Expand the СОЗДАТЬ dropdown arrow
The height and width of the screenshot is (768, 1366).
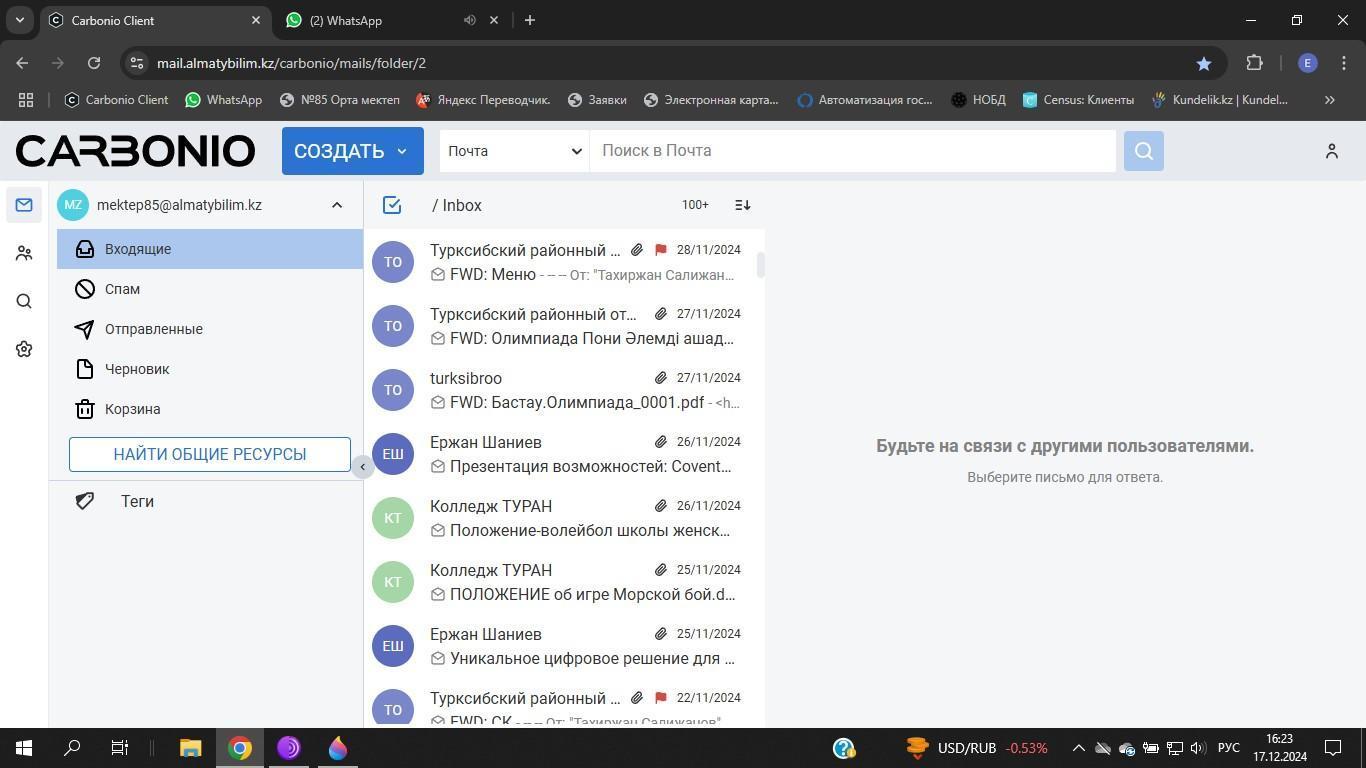coord(402,151)
